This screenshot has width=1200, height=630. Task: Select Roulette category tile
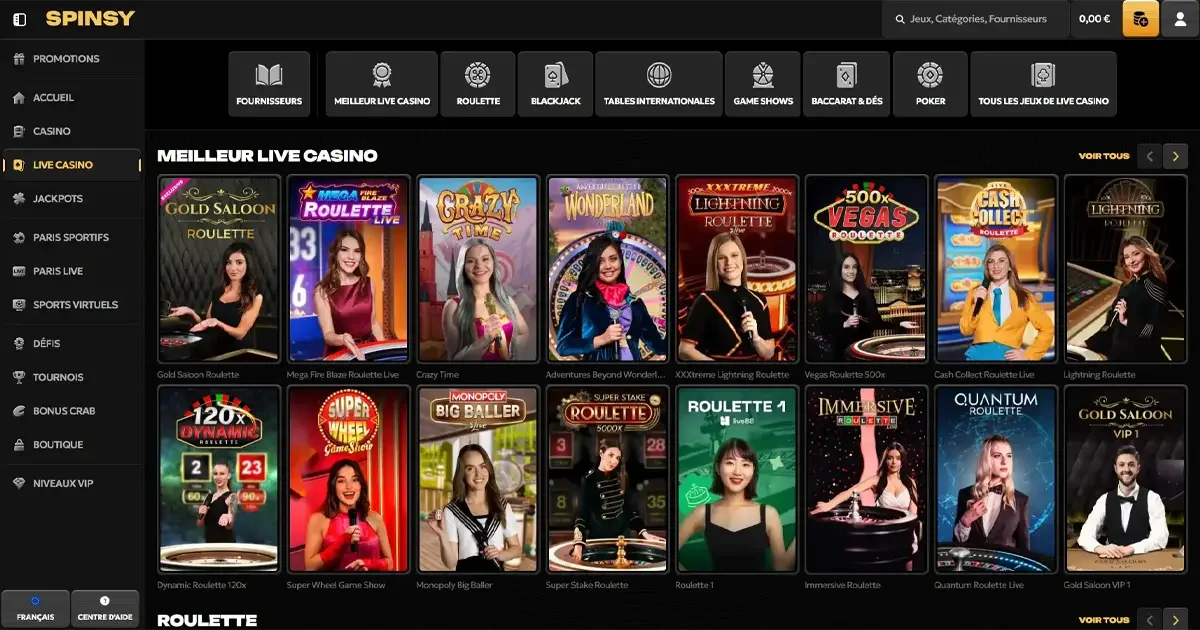point(478,85)
